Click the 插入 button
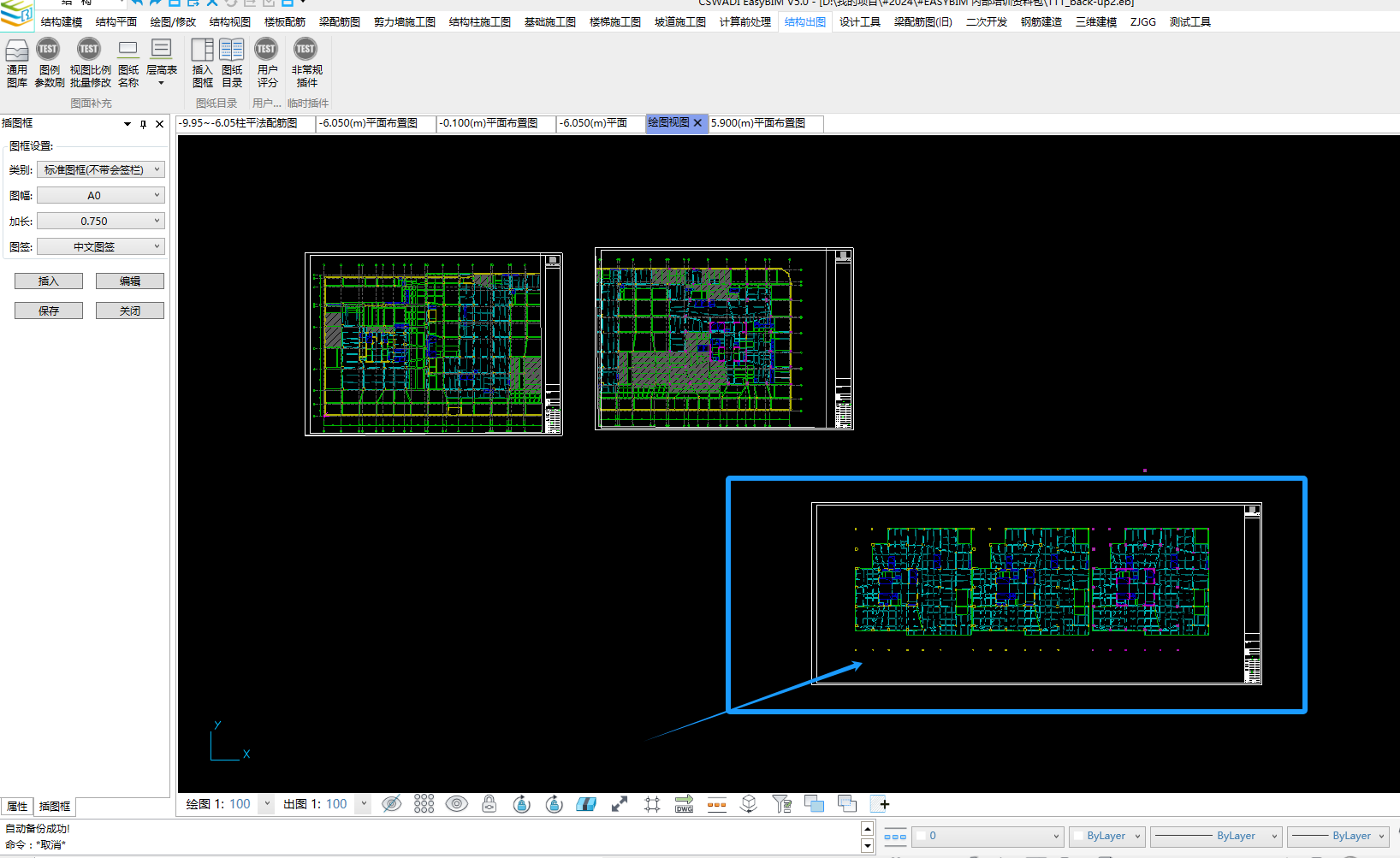Viewport: 1400px width, 858px height. pyautogui.click(x=49, y=281)
